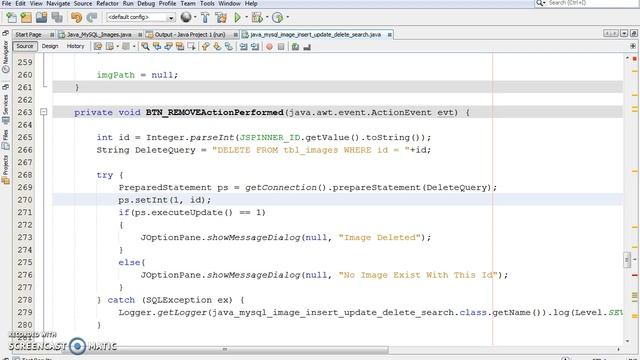Click the Save All toolbar icon
This screenshot has height=360, width=640.
57,17
